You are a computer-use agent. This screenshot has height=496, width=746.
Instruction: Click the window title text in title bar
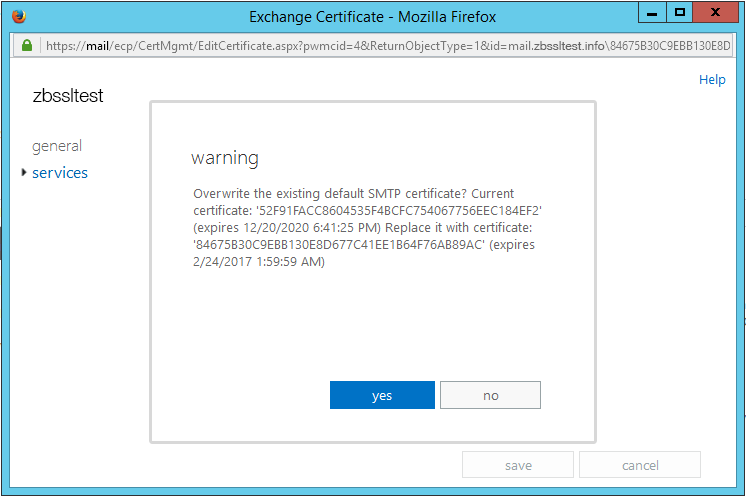click(372, 16)
